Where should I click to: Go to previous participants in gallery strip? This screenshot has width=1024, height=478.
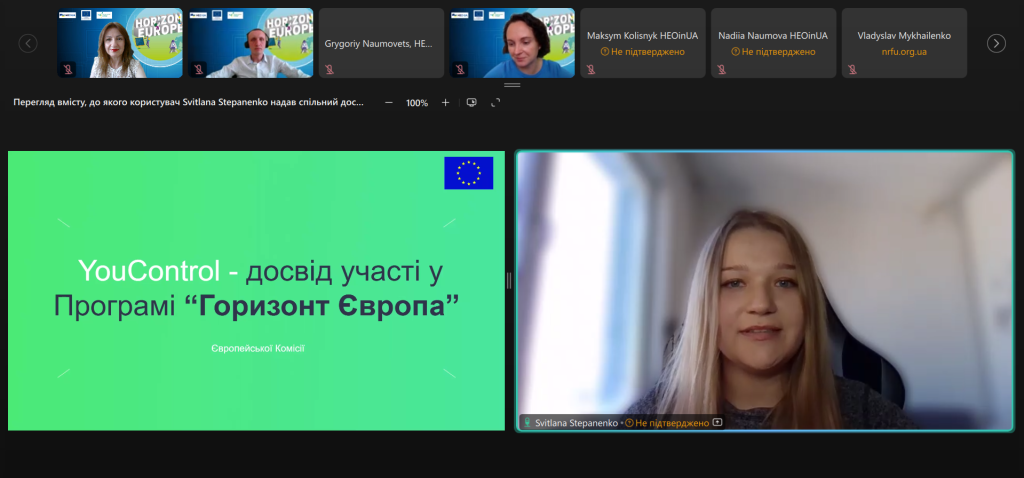point(28,43)
